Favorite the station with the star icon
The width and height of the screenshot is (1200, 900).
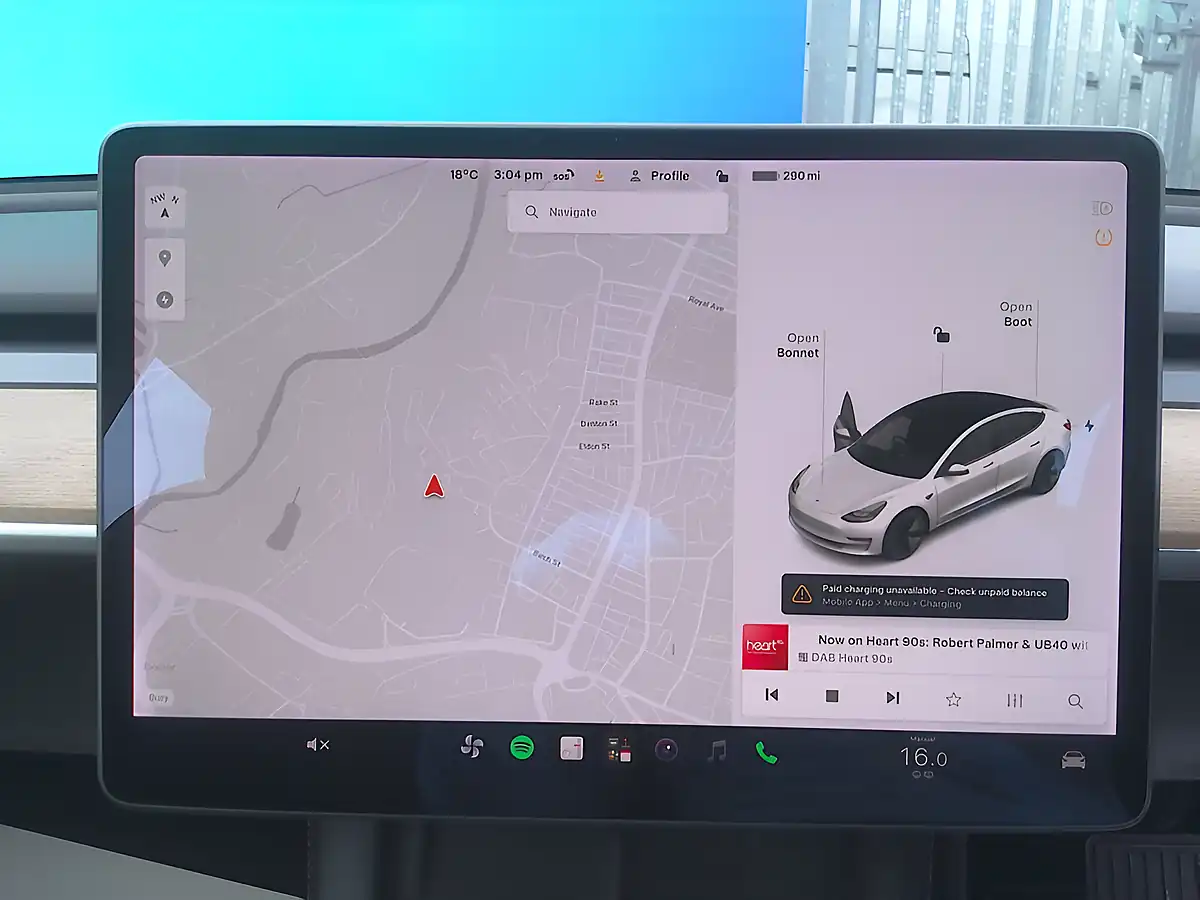953,699
